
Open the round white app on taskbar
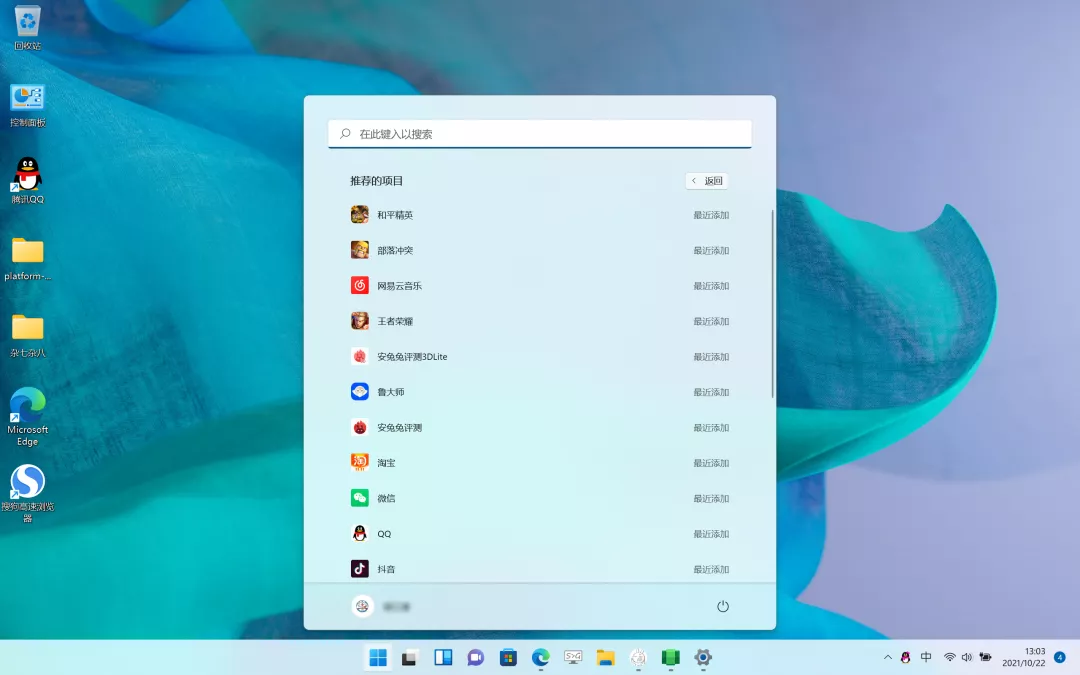[638, 658]
